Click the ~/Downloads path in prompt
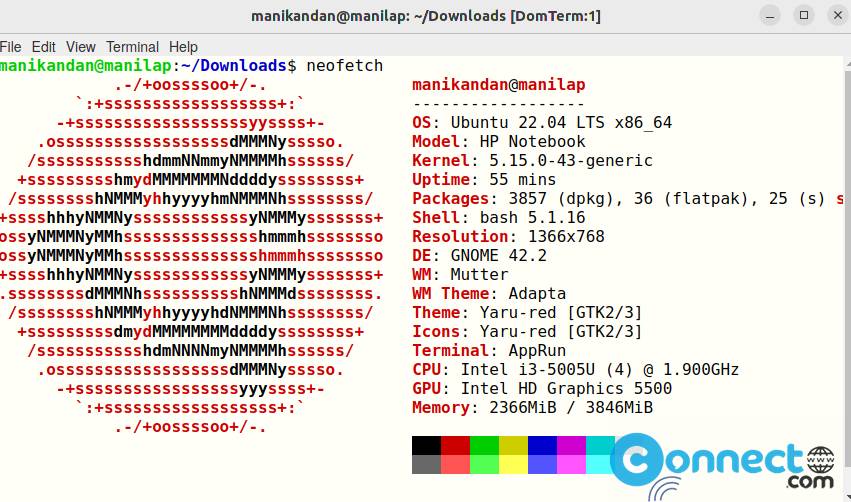851x502 pixels. point(234,66)
